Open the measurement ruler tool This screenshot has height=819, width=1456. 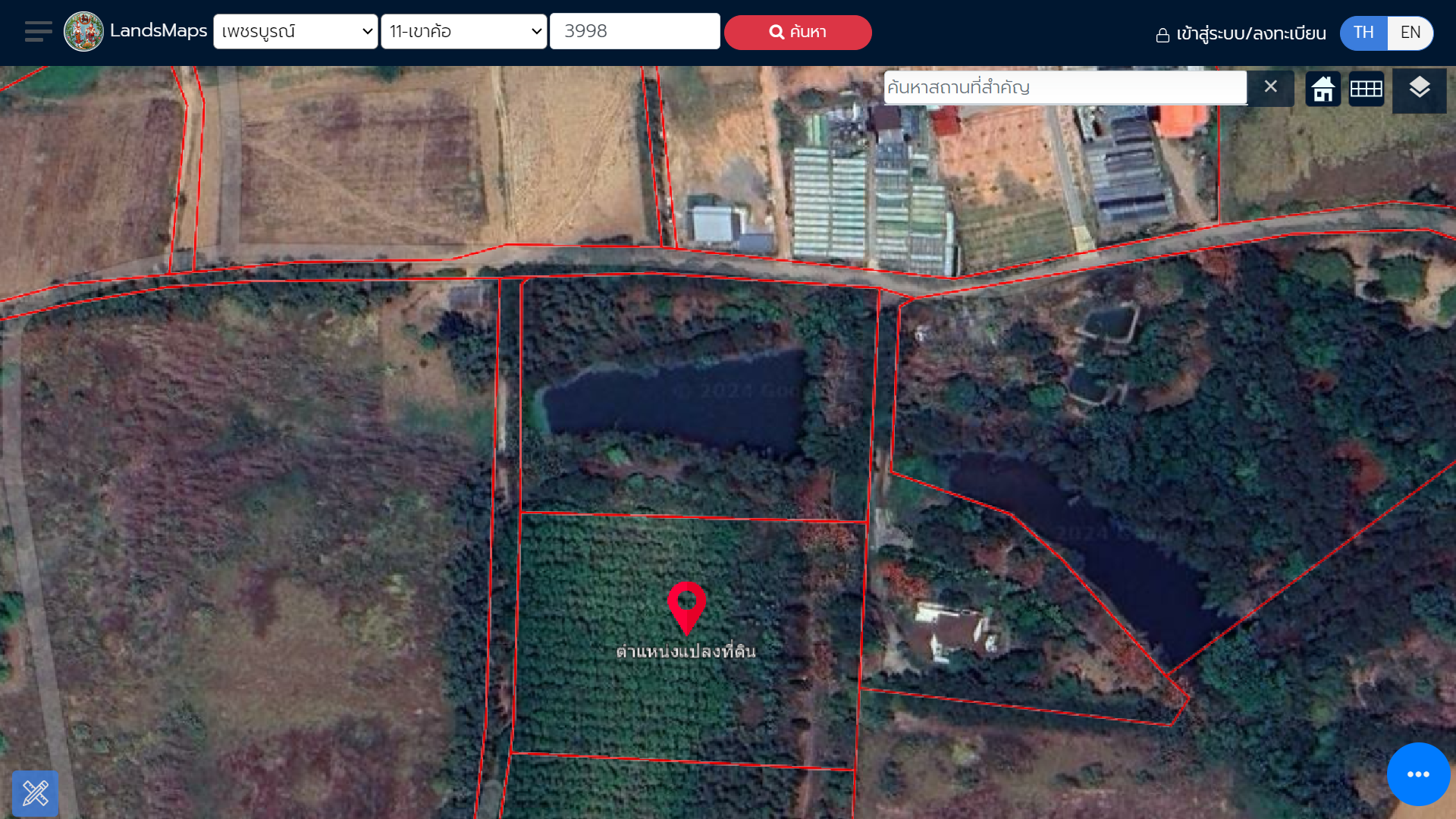36,793
